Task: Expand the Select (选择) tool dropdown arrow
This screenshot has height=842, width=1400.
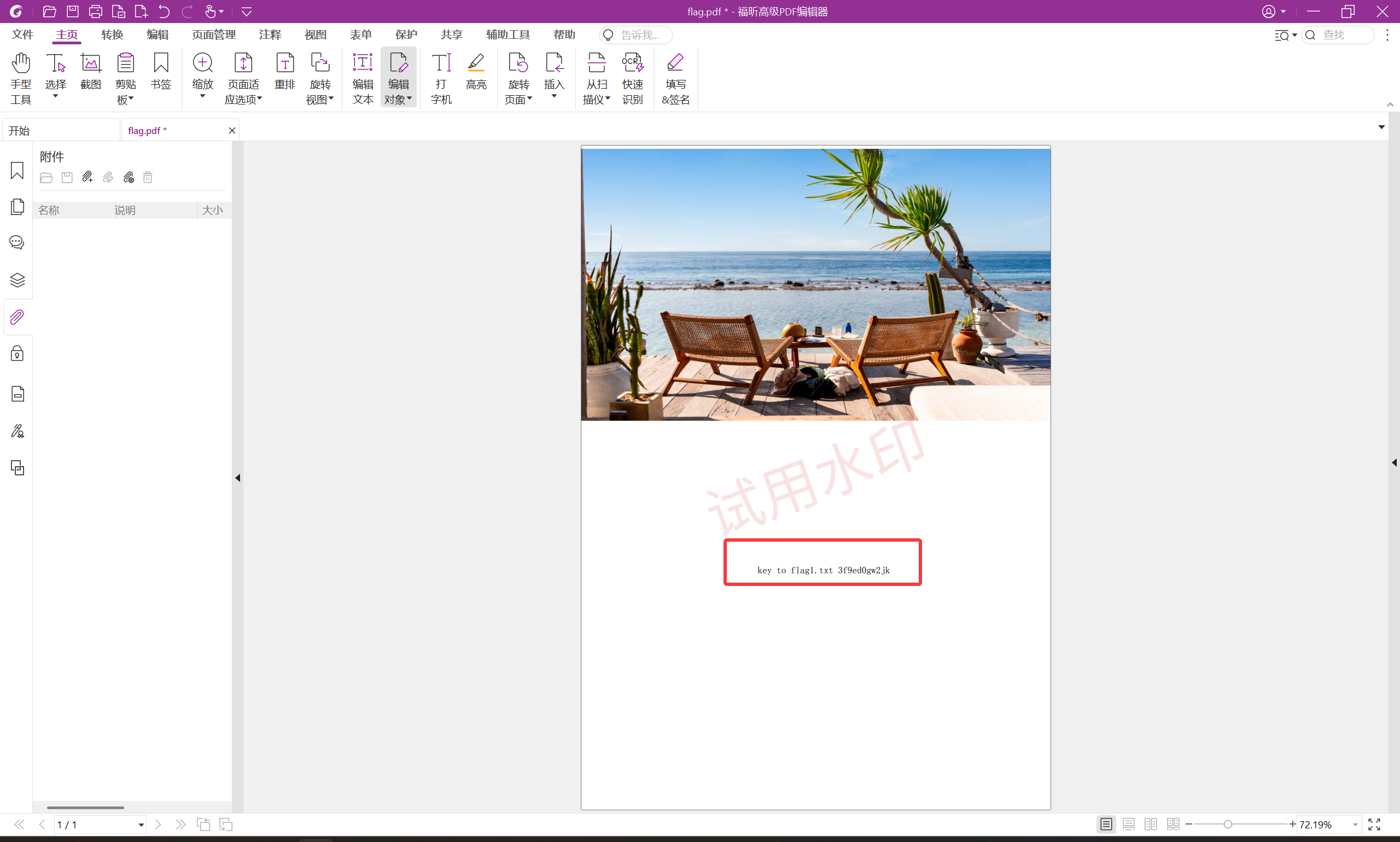Action: 56,96
